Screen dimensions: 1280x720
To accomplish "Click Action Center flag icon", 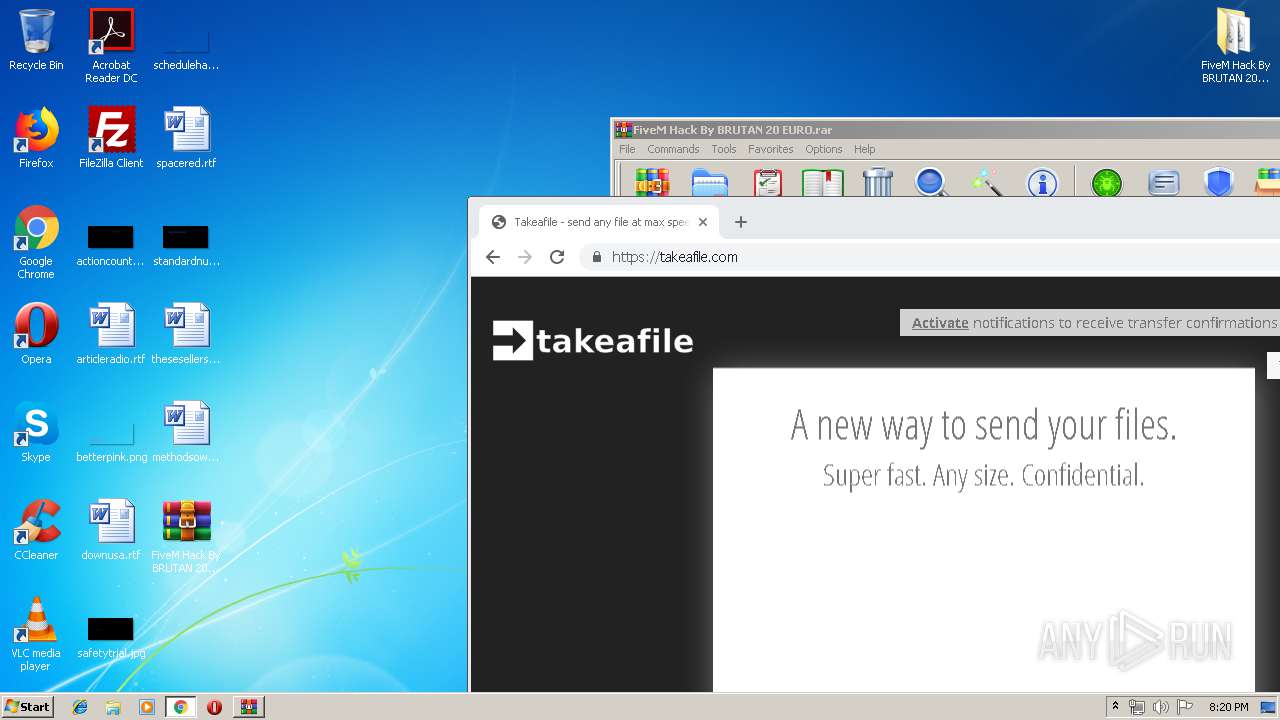I will point(1185,707).
